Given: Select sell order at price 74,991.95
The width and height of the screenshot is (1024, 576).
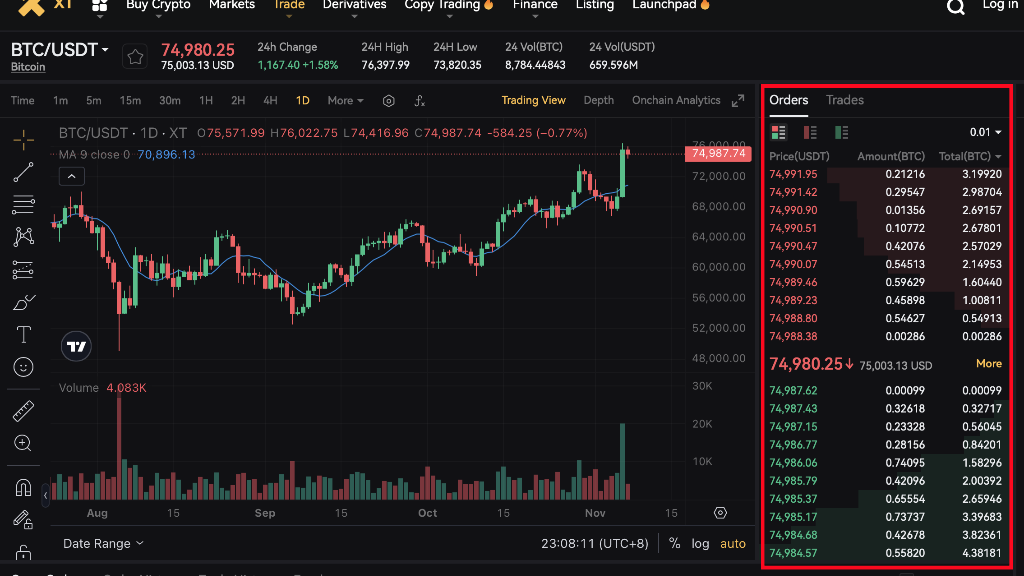Looking at the screenshot, I should pyautogui.click(x=886, y=174).
